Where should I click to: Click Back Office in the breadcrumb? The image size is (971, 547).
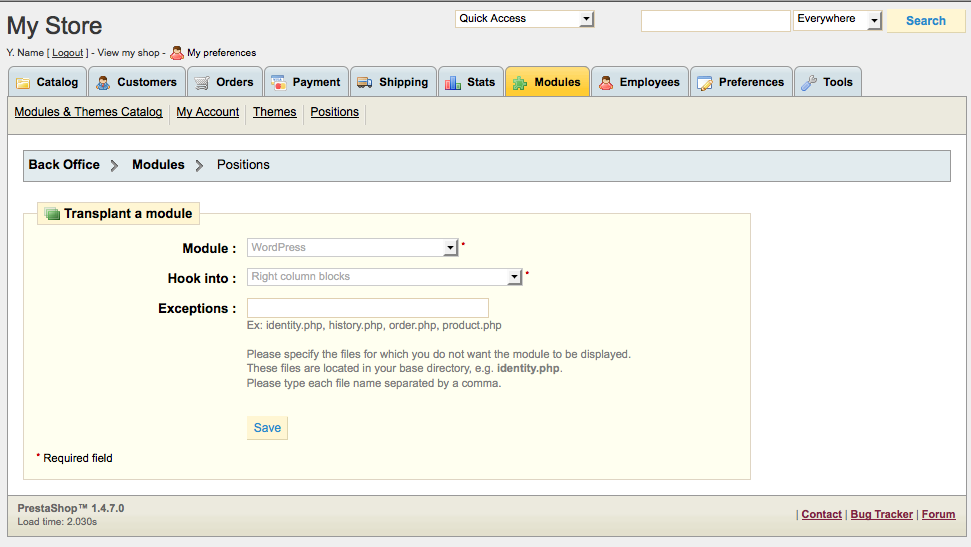pyautogui.click(x=64, y=165)
